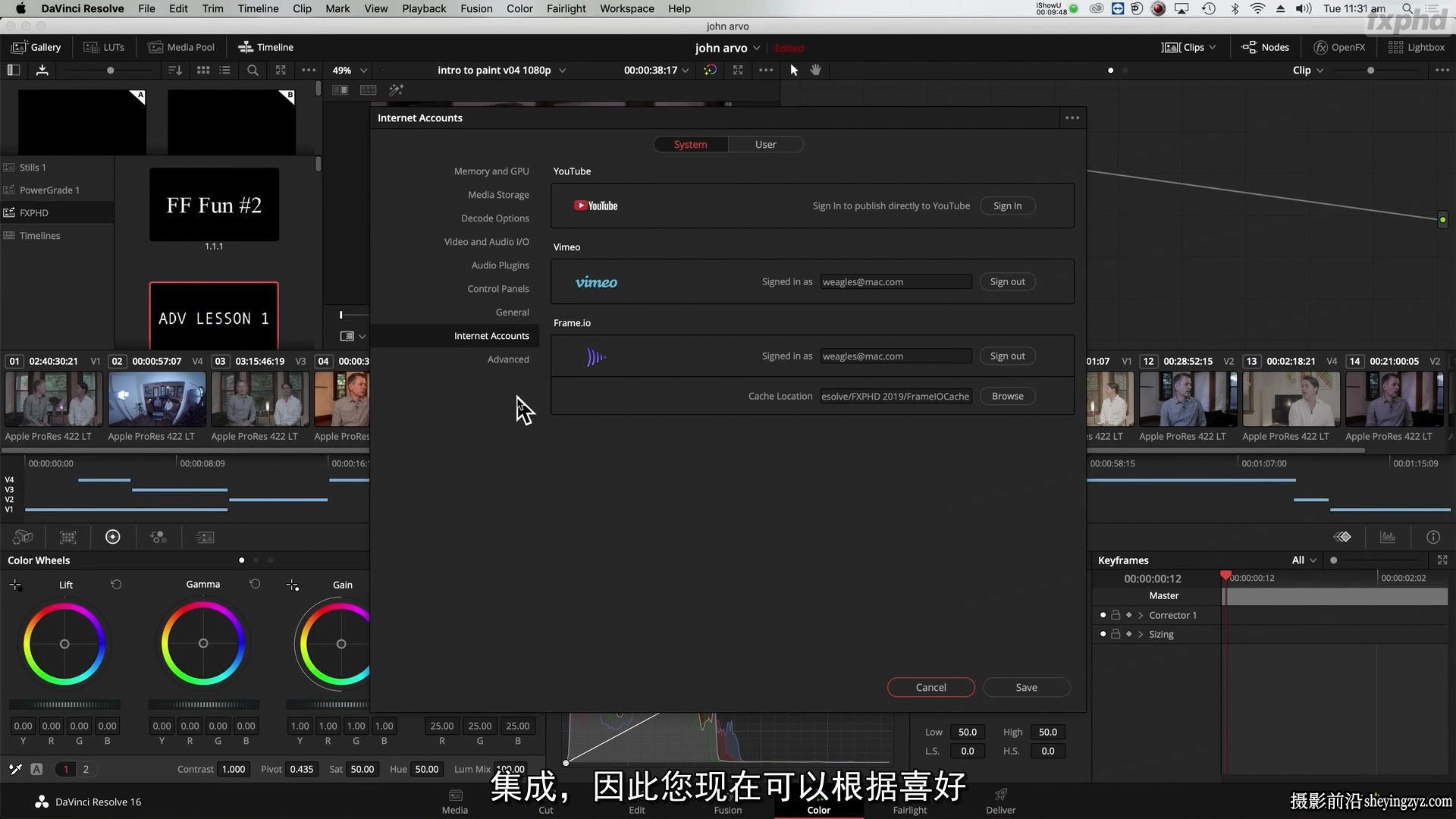Select clip 02 thumbnail in timeline
This screenshot has height=819, width=1456.
tap(157, 399)
